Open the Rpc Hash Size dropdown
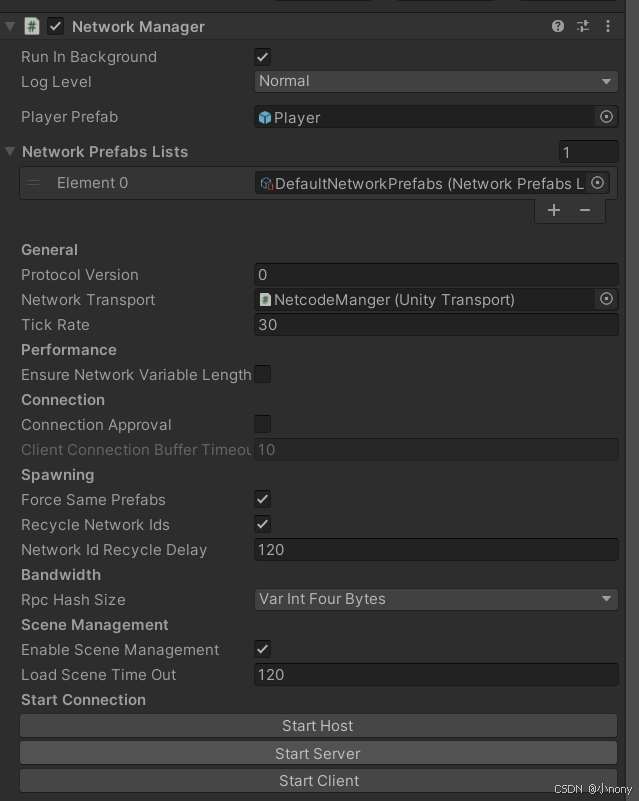Screen dimensions: 639x801 click(435, 600)
